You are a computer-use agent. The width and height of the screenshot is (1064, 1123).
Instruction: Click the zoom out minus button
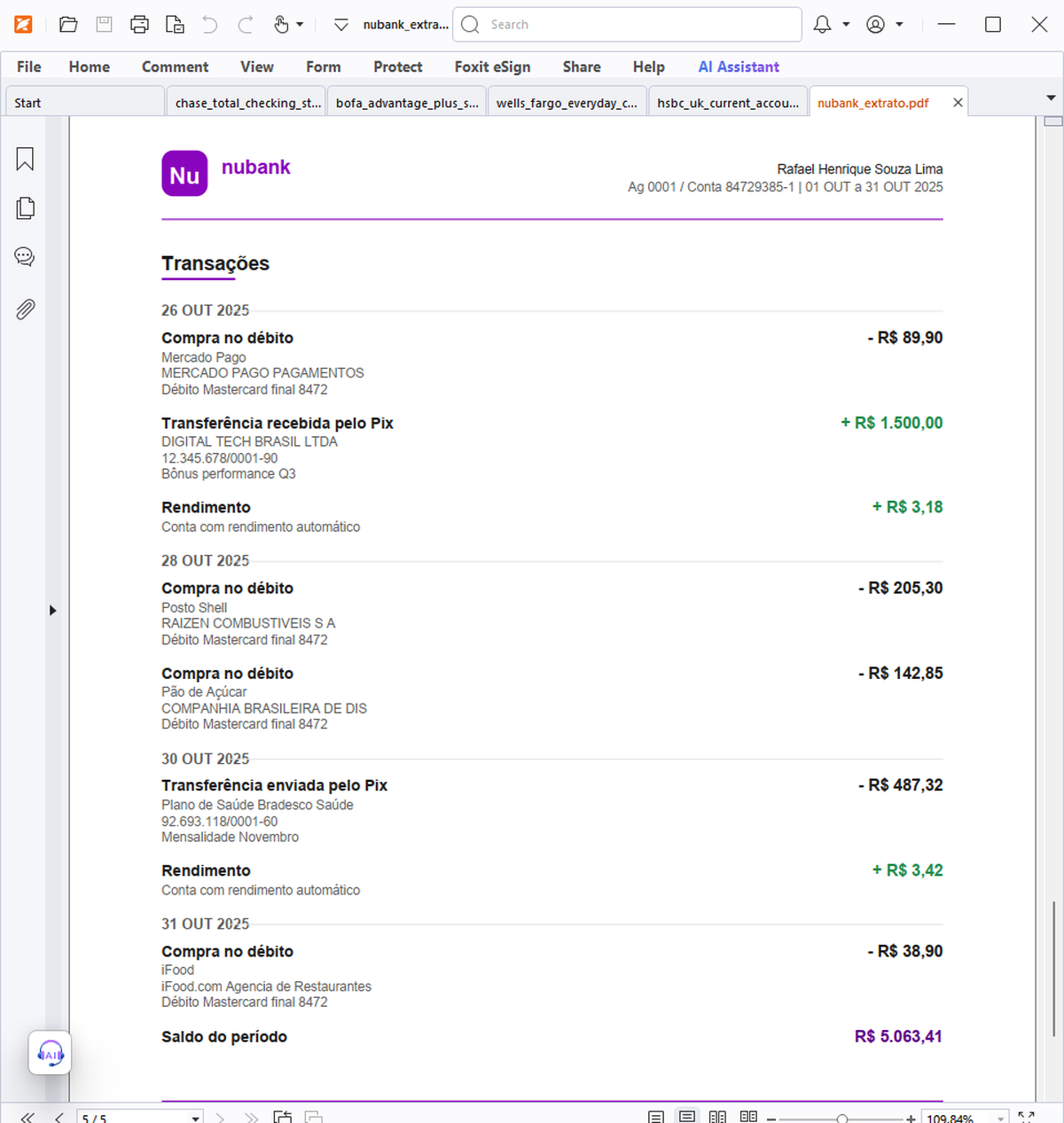tap(771, 1119)
